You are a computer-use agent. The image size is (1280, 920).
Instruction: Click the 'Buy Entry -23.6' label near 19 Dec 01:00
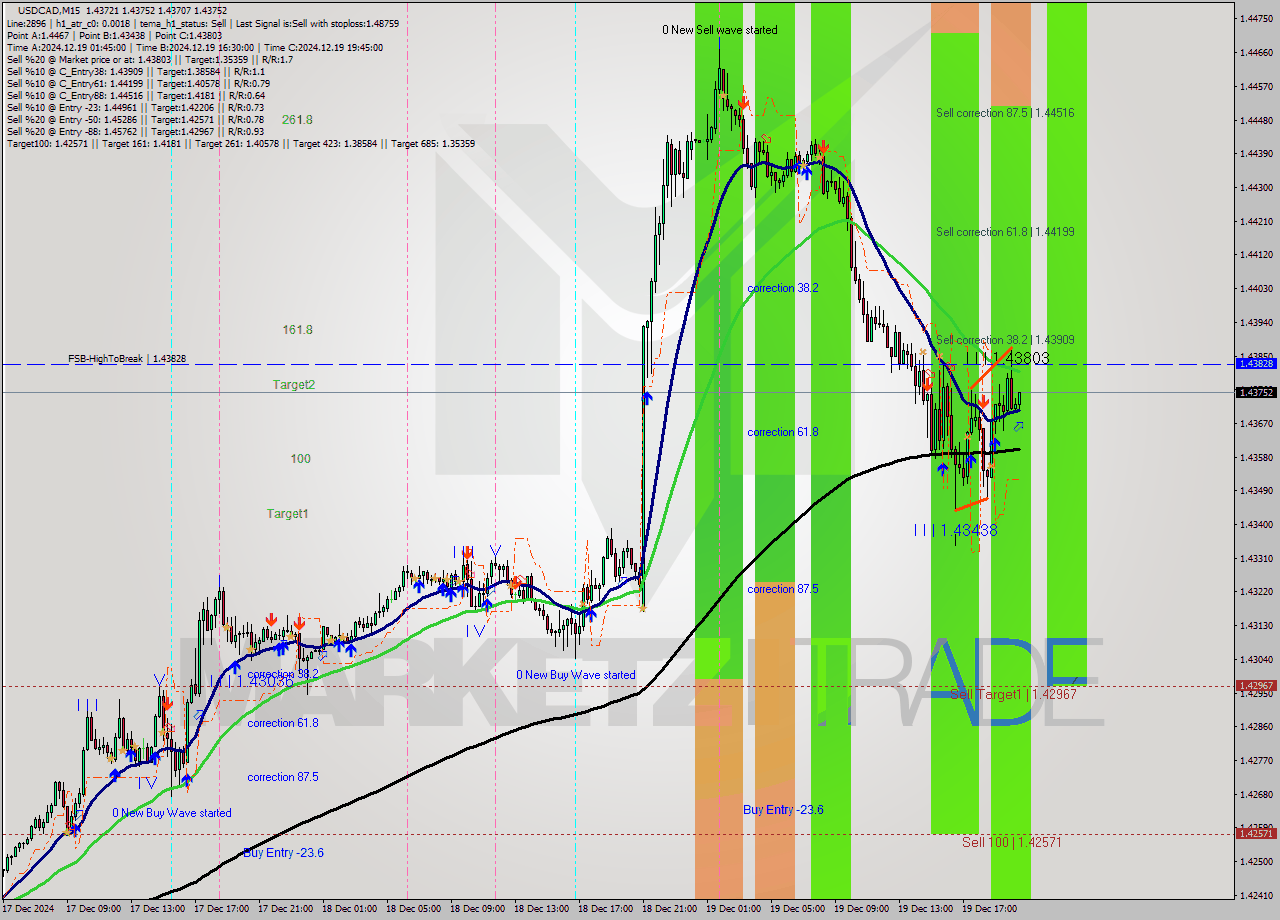pyautogui.click(x=783, y=810)
